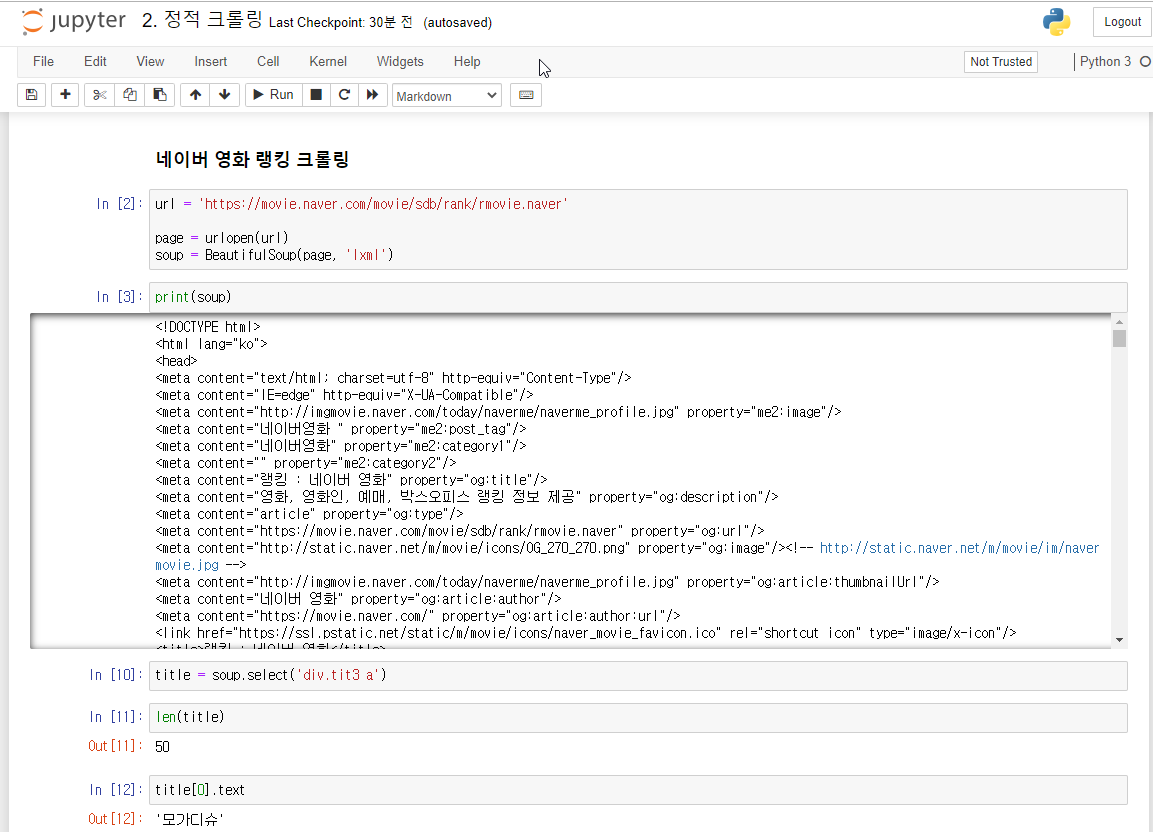Click the '<!DOCTYPE html>' output line
This screenshot has width=1153, height=832.
[x=208, y=327]
